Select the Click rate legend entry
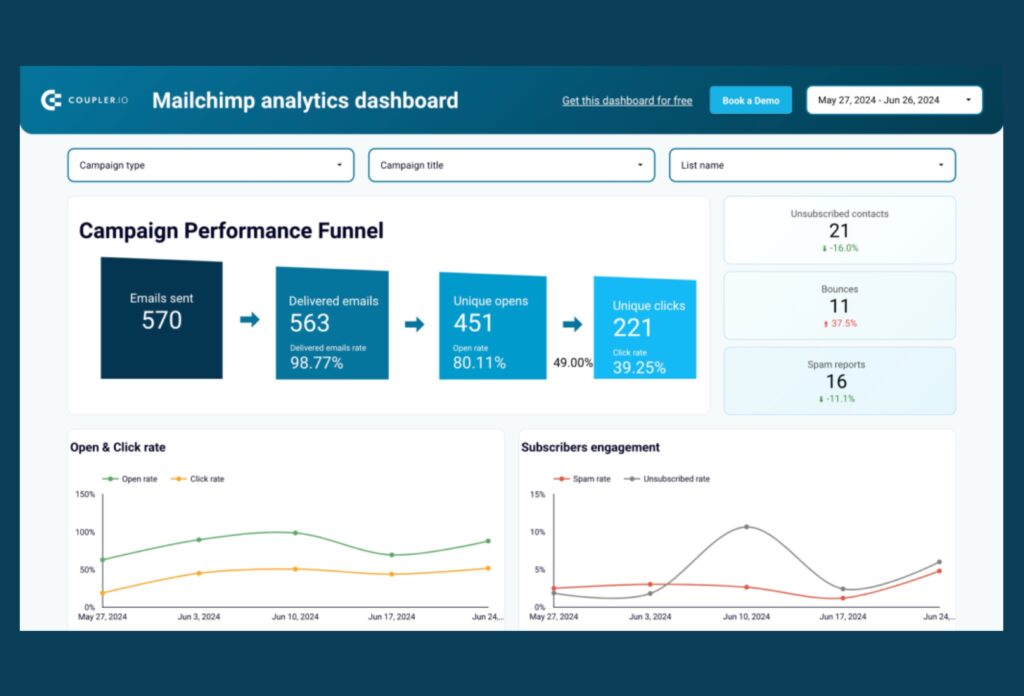The image size is (1024, 696). pos(197,479)
